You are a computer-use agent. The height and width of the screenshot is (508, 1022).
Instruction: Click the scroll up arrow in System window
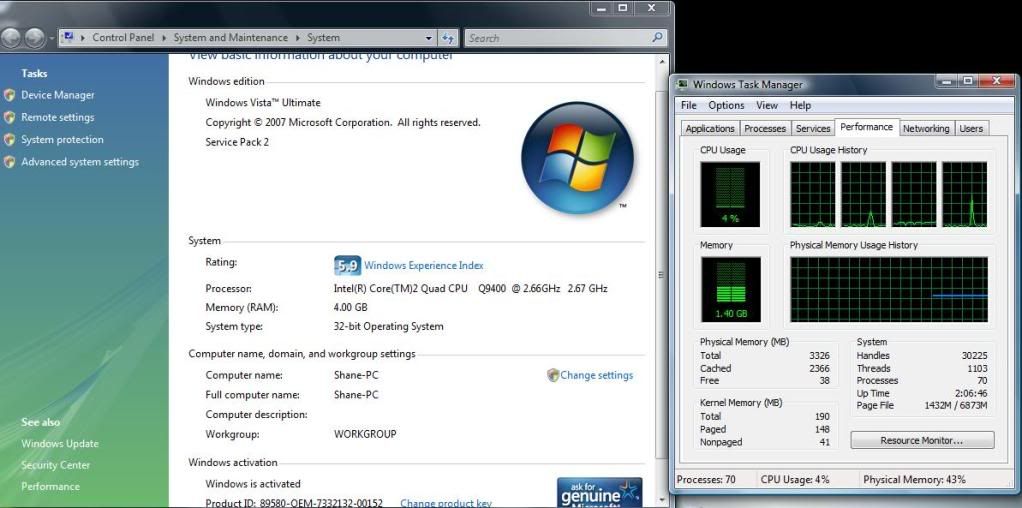664,63
